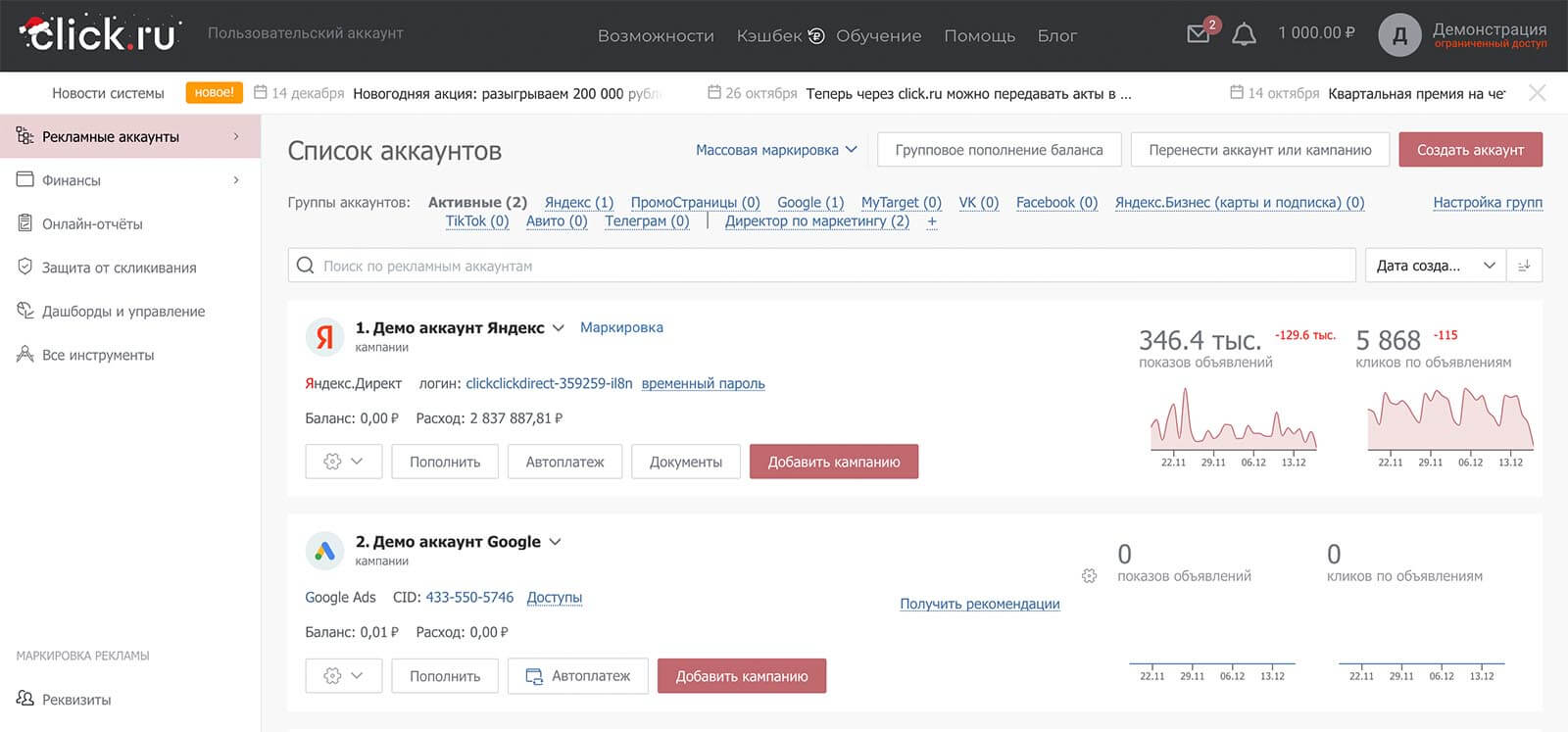Open the Помощь menu item

pos(980,36)
